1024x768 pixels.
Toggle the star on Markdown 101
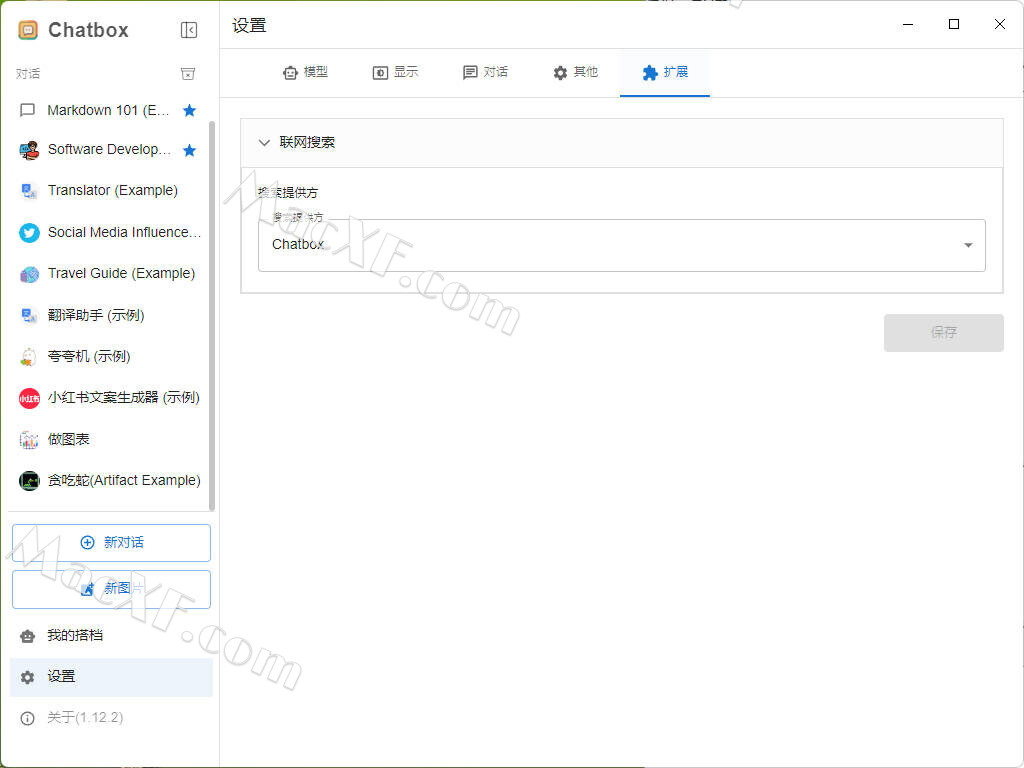[189, 110]
